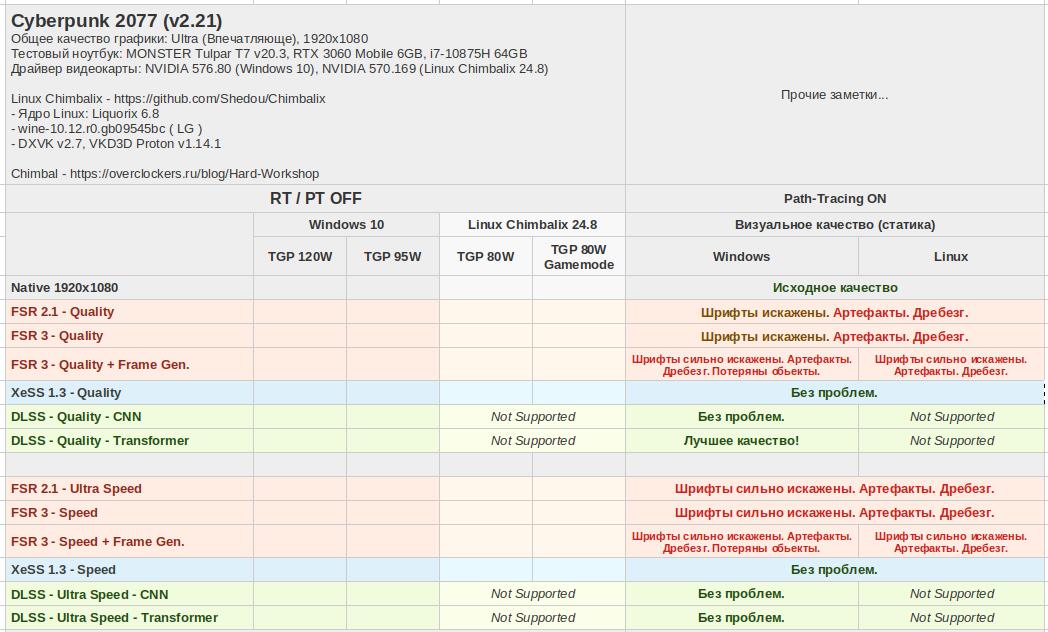Select the "Визуальное качество (статика)" header cell
This screenshot has height=632, width=1048.
tap(834, 225)
